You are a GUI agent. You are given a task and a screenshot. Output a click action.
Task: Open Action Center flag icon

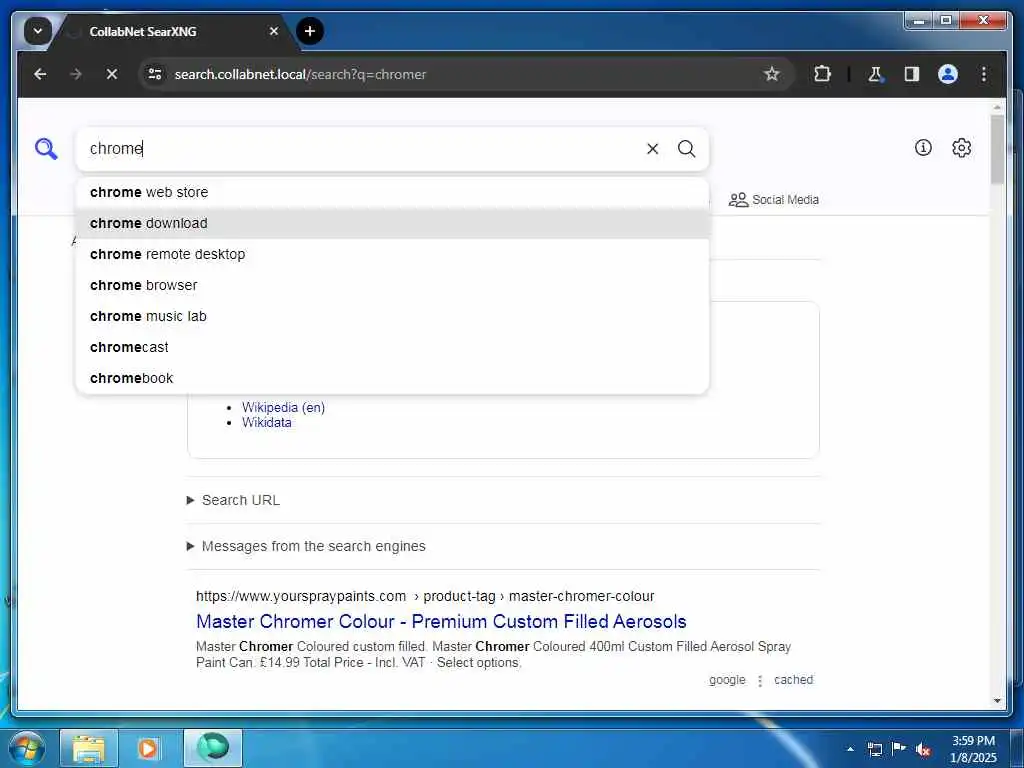click(899, 749)
